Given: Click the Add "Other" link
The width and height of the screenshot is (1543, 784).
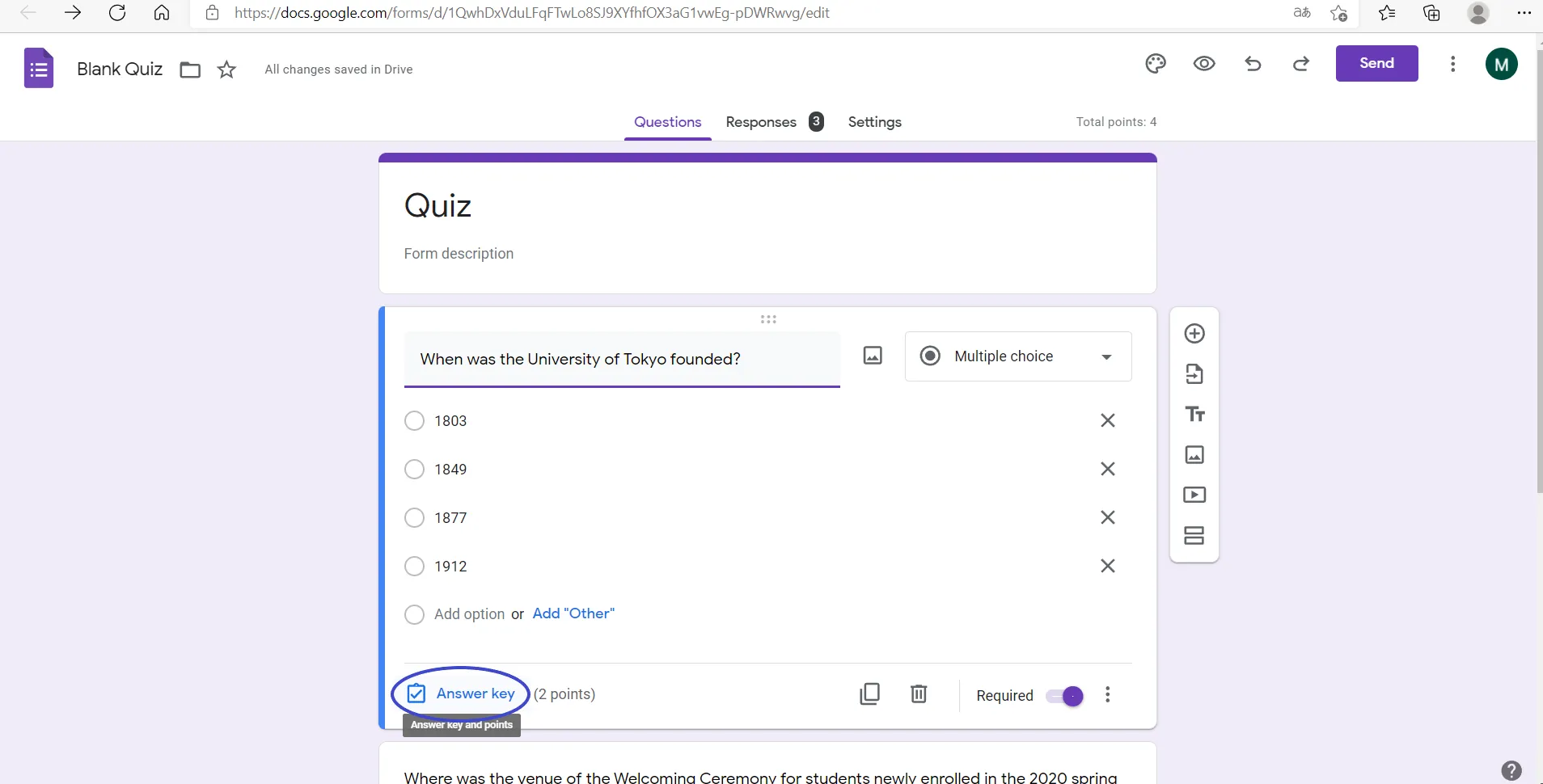Looking at the screenshot, I should [x=573, y=613].
